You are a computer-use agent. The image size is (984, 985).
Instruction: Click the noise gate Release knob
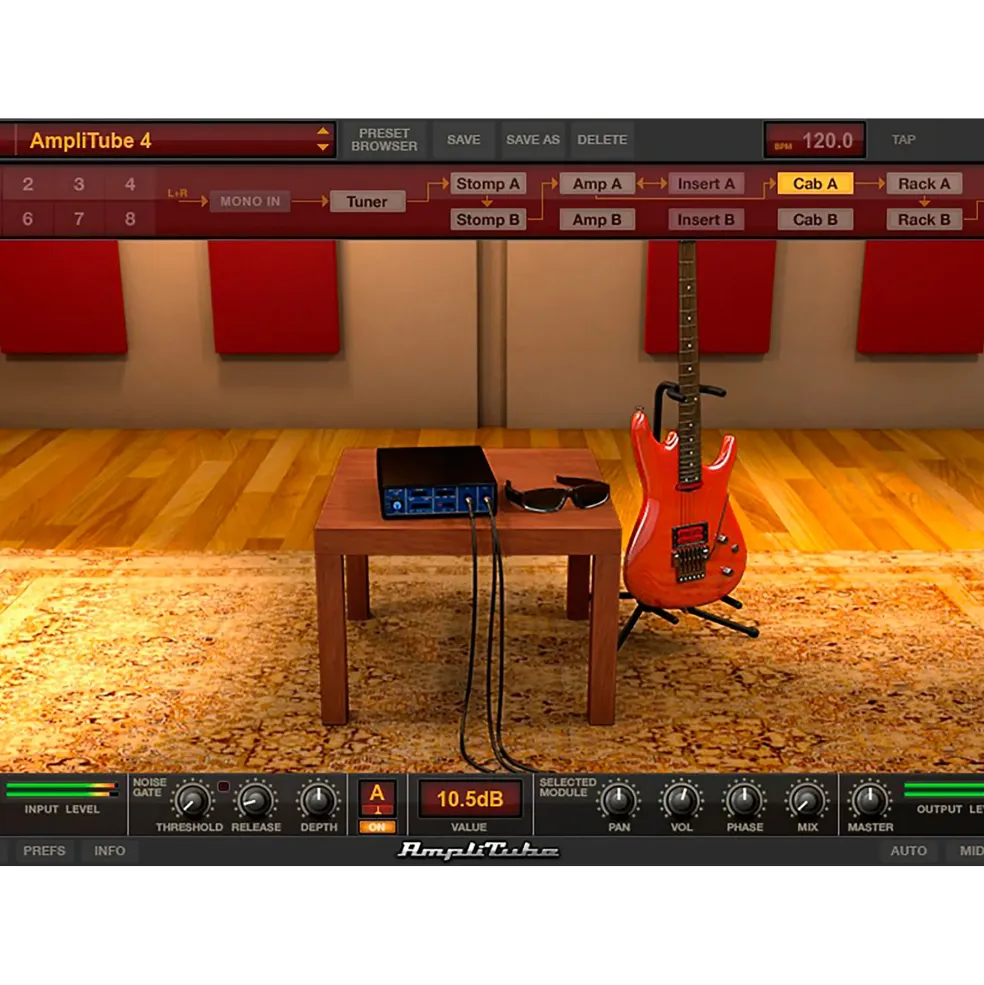256,800
